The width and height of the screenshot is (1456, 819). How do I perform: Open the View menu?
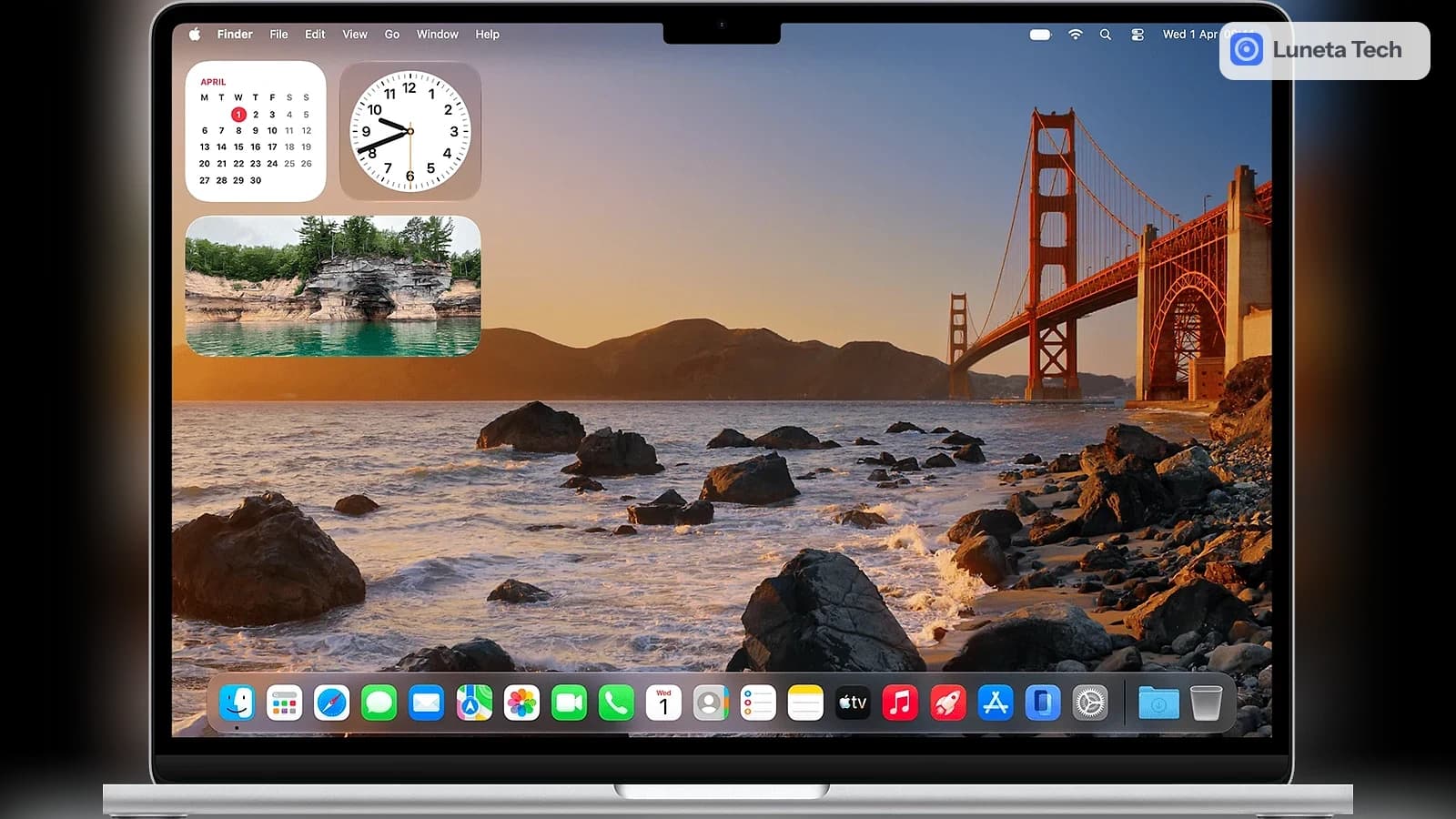coord(355,35)
